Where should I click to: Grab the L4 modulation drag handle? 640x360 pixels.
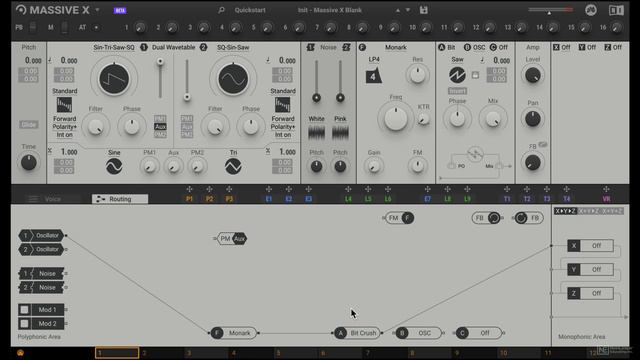[348, 189]
